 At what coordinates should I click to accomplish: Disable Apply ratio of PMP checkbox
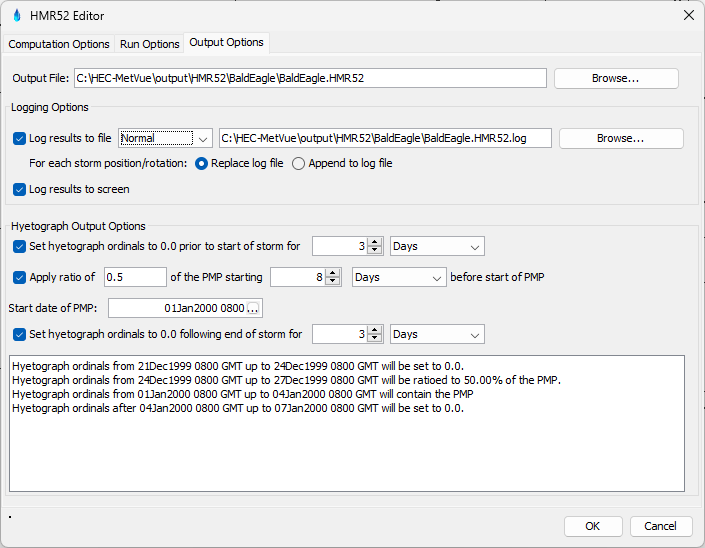[20, 277]
